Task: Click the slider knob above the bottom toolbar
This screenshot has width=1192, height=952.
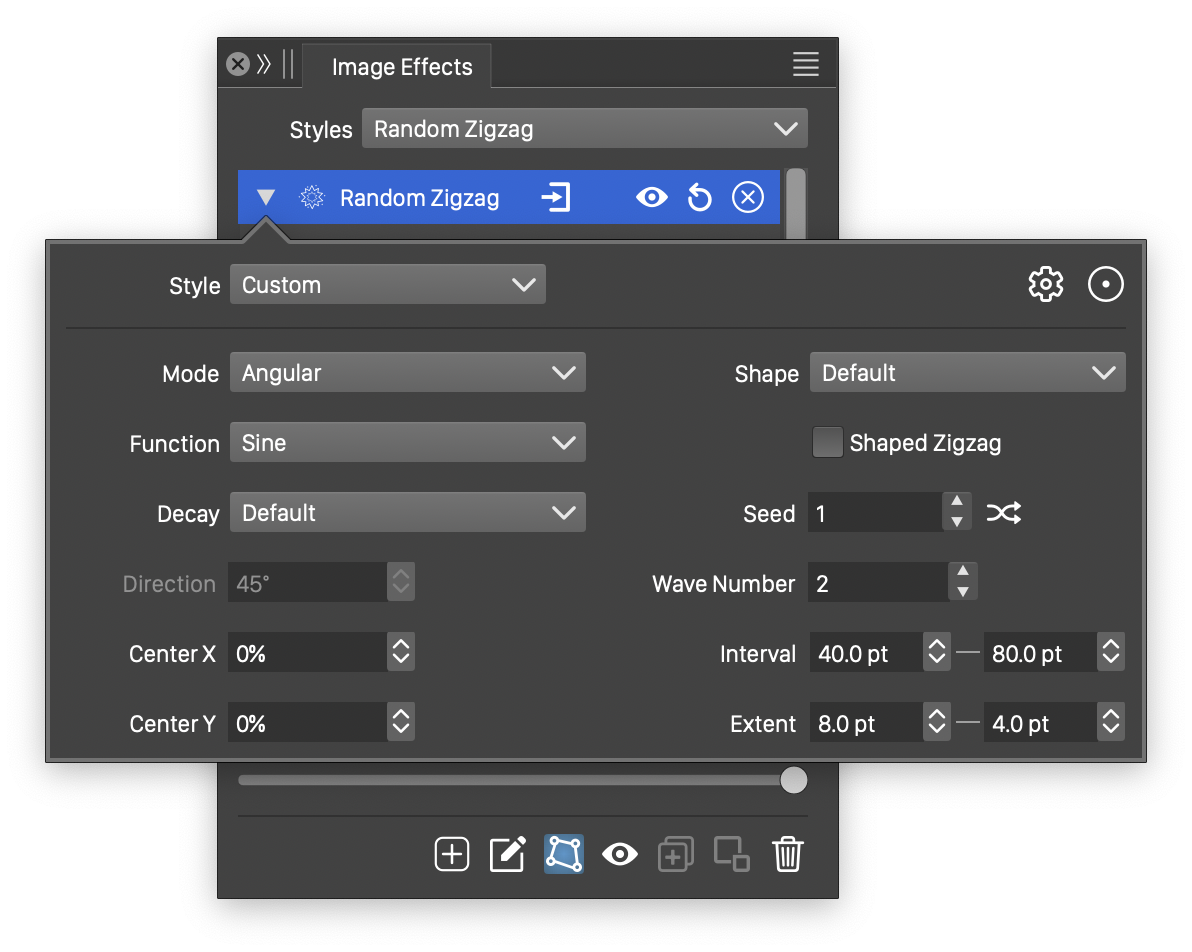Action: (x=793, y=780)
